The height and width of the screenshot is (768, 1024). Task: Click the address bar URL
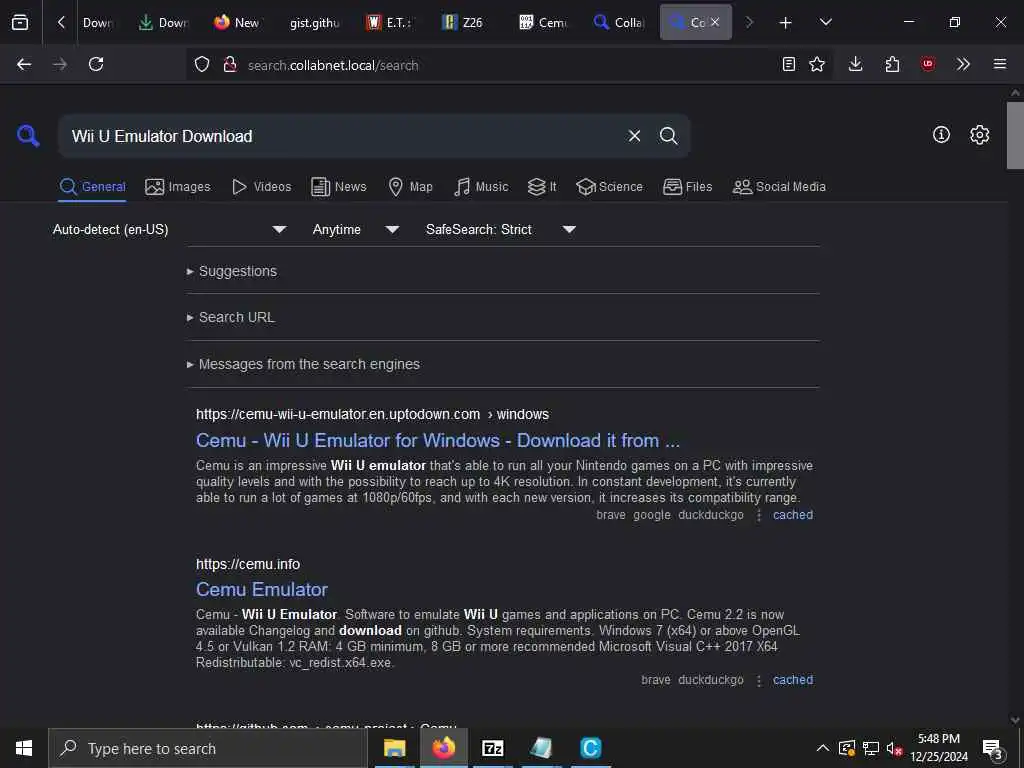pyautogui.click(x=333, y=65)
